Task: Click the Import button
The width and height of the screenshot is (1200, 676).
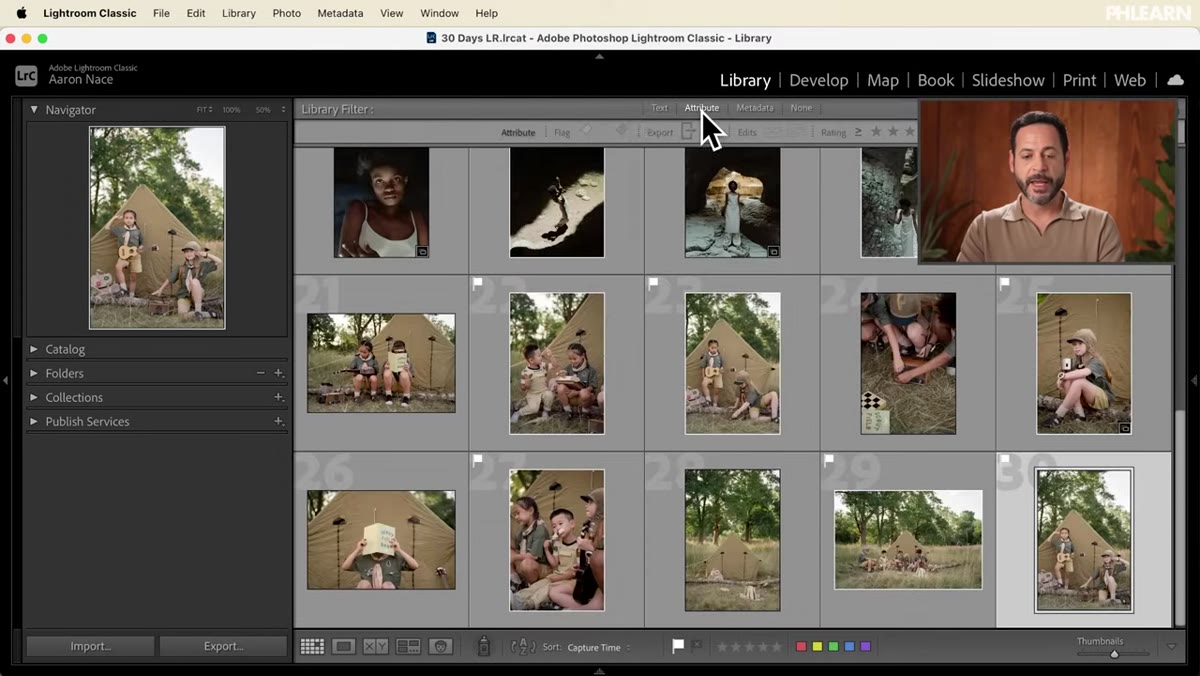Action: 90,646
